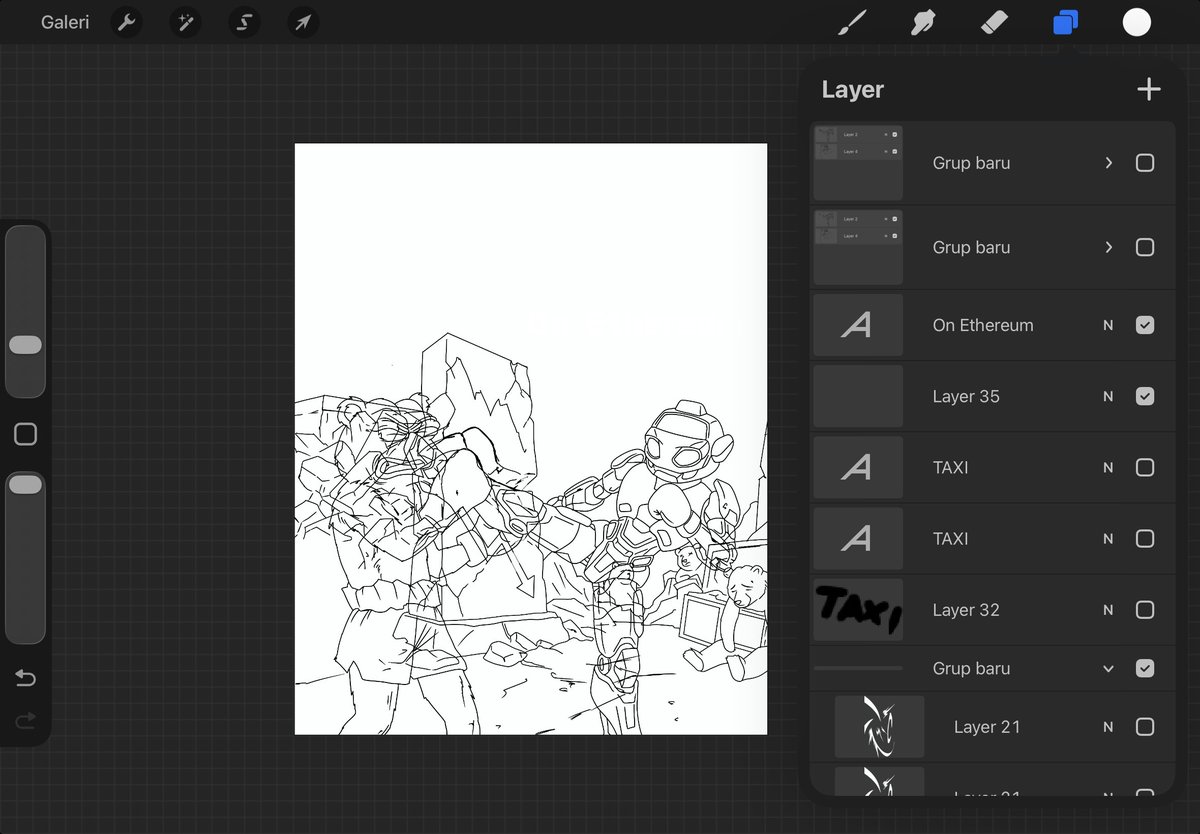The width and height of the screenshot is (1200, 834).
Task: Select the layer named Layer 32
Action: 993,610
